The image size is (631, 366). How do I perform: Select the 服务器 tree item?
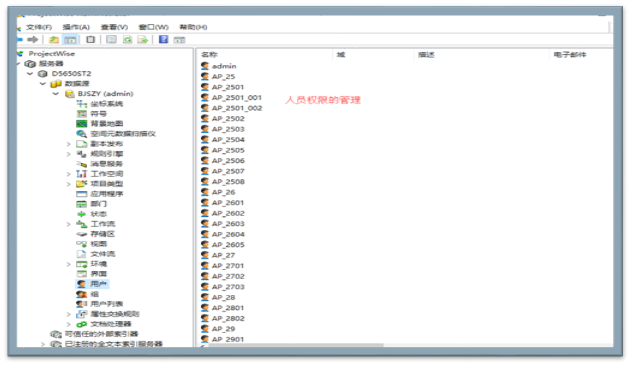[51, 64]
